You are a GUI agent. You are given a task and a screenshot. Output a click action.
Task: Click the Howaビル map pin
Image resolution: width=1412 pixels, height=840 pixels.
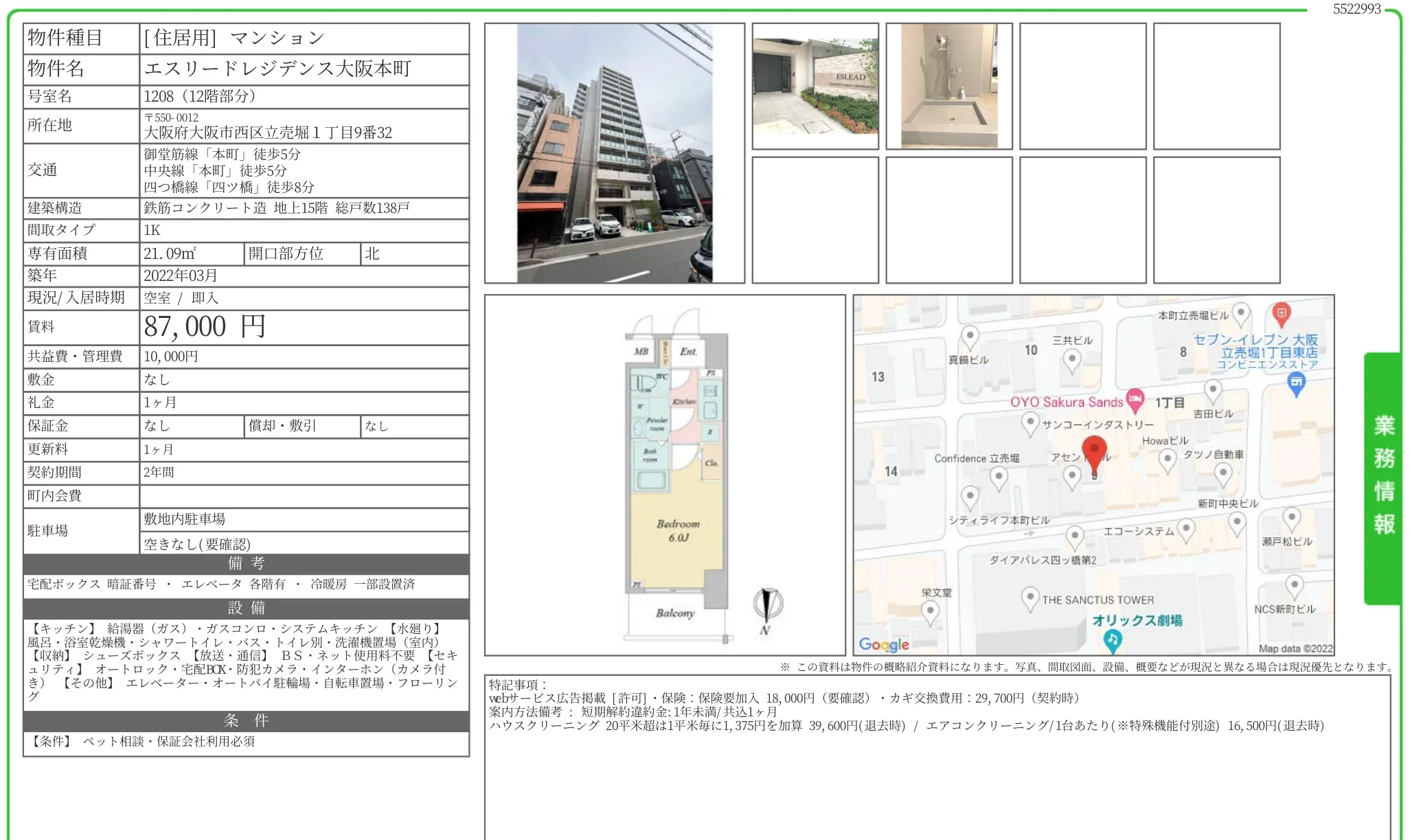pyautogui.click(x=1168, y=460)
